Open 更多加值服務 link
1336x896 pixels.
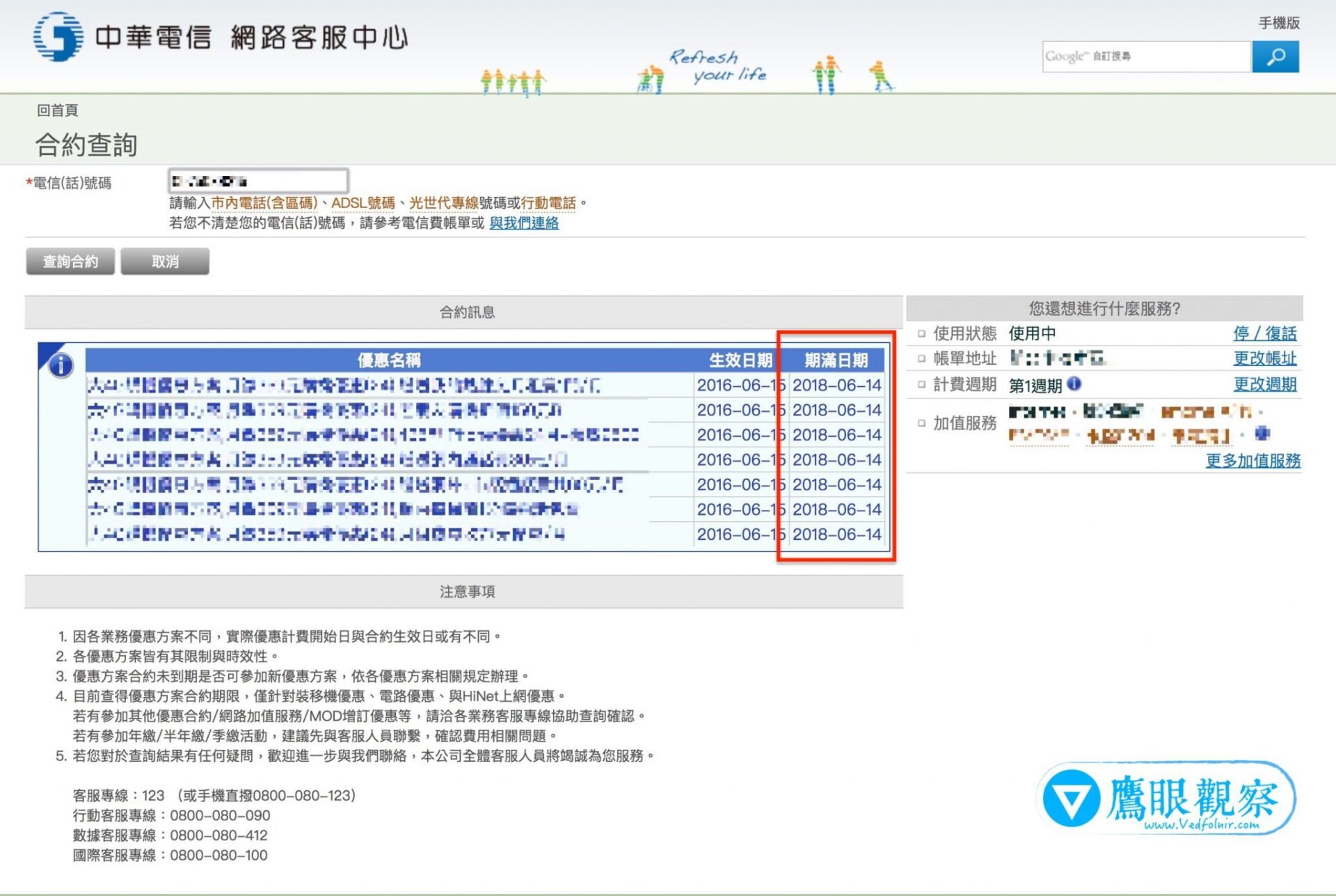[x=1253, y=461]
